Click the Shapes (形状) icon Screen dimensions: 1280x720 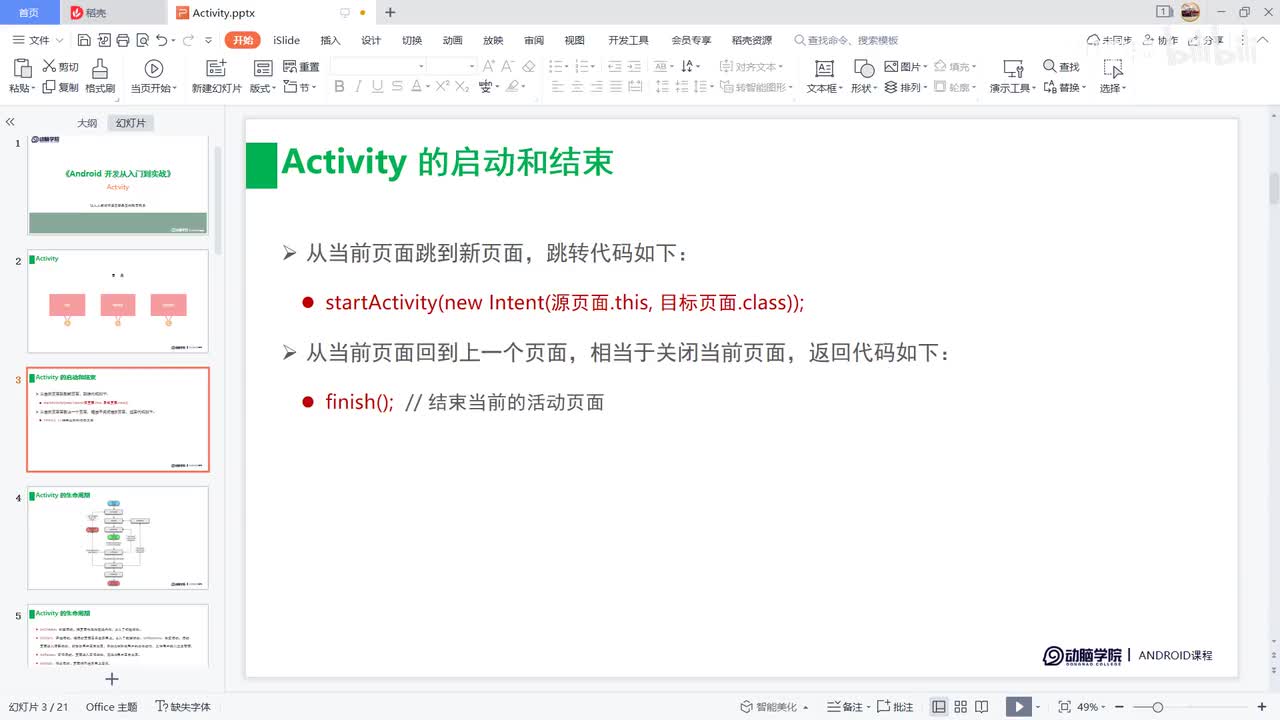[x=863, y=68]
